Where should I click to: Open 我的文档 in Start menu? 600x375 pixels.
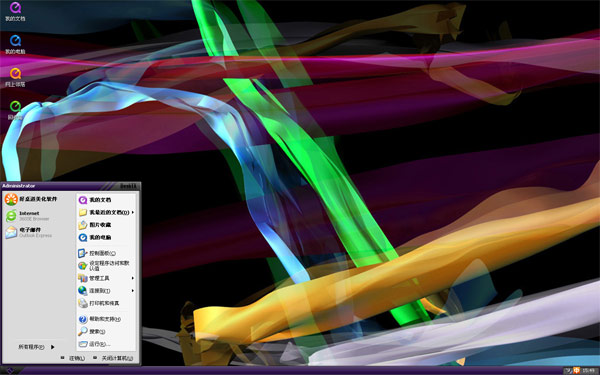(x=106, y=200)
